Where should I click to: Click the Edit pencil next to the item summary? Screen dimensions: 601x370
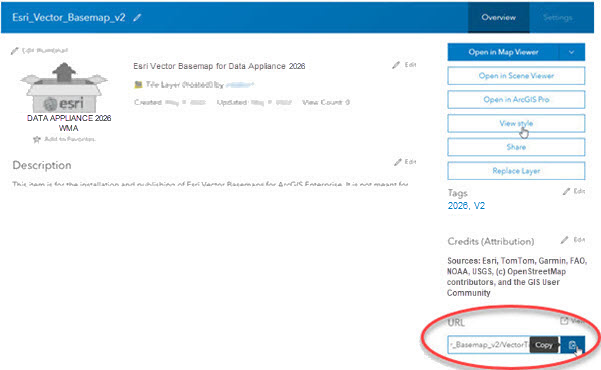pos(396,65)
